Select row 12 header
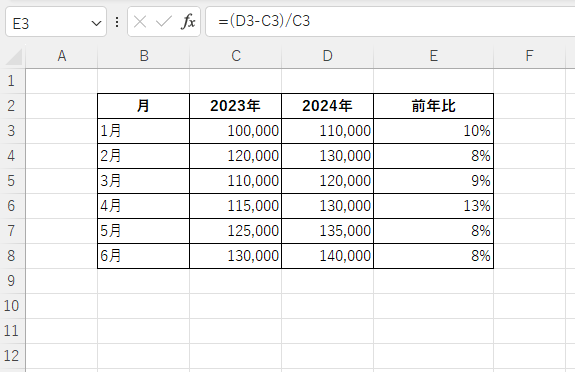 click(12, 355)
